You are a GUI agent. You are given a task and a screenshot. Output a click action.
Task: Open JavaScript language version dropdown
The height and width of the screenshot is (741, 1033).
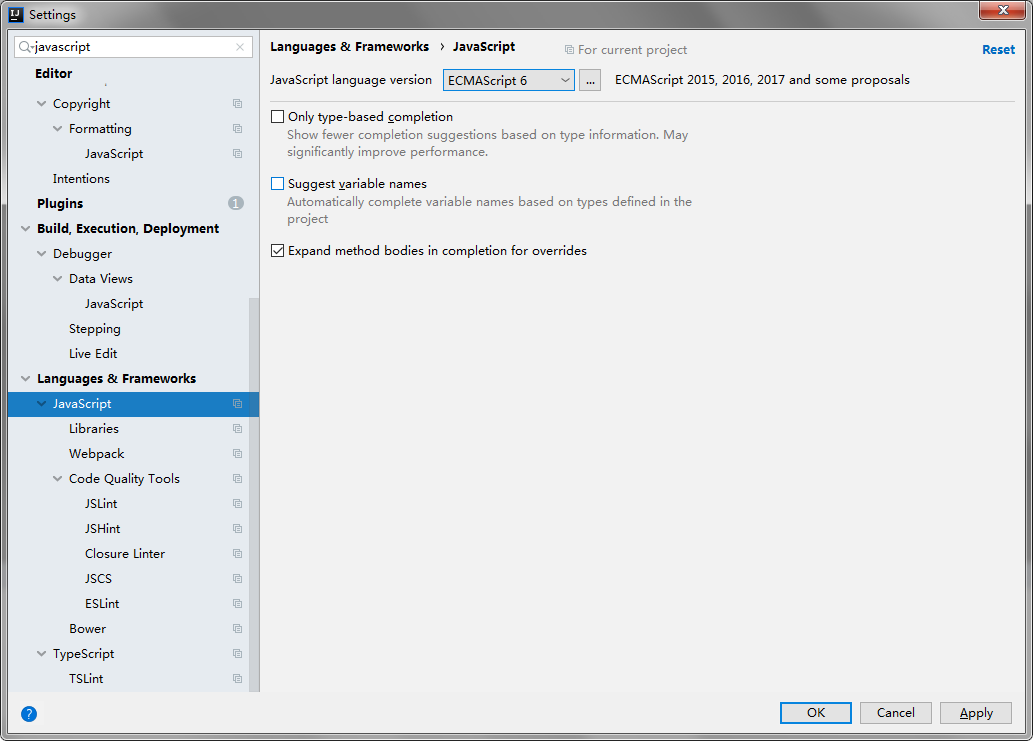509,80
